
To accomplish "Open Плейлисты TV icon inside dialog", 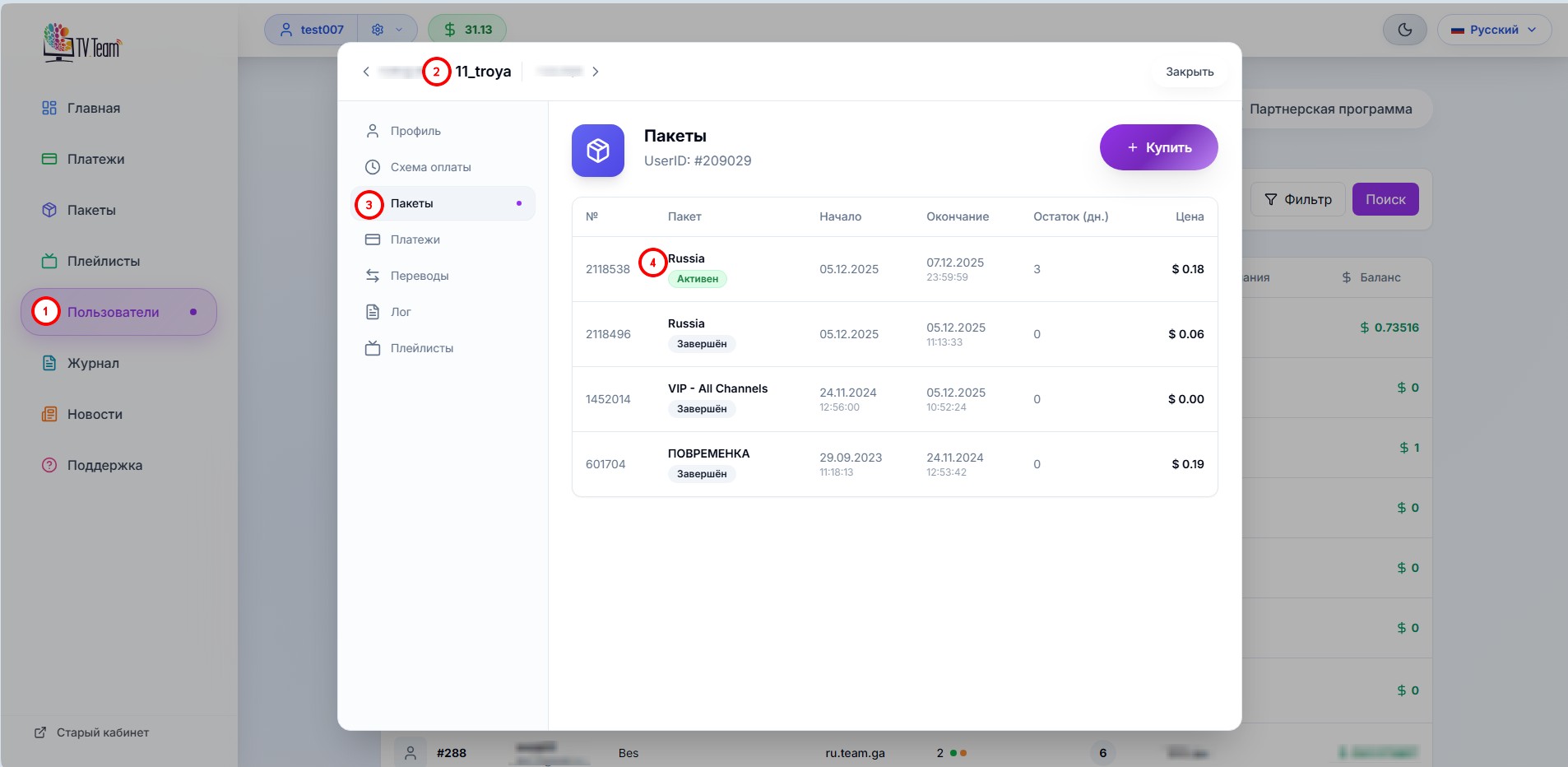I will pyautogui.click(x=373, y=348).
